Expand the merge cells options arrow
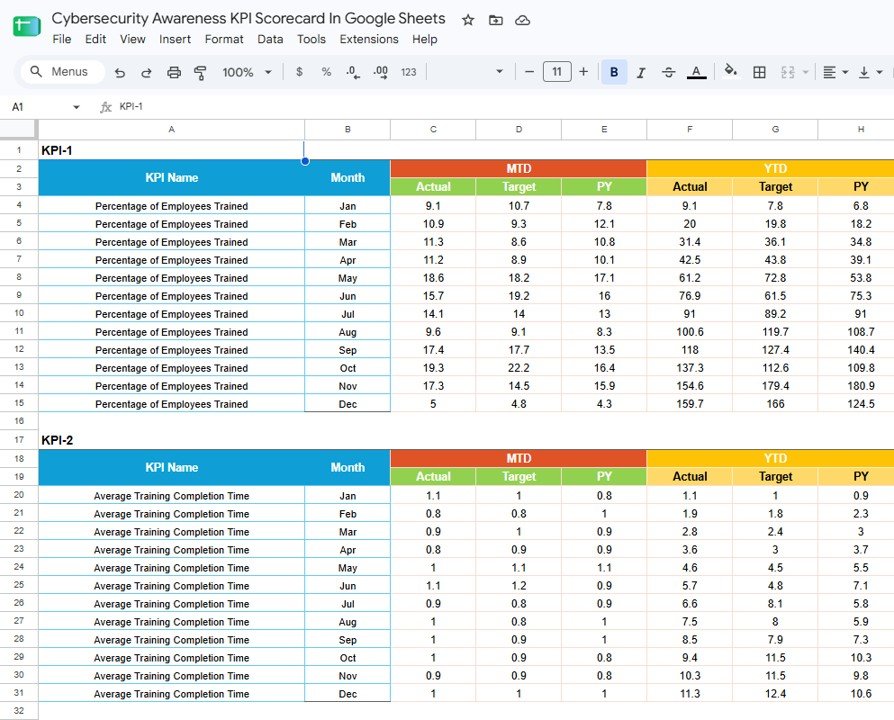894x720 pixels. pos(806,72)
